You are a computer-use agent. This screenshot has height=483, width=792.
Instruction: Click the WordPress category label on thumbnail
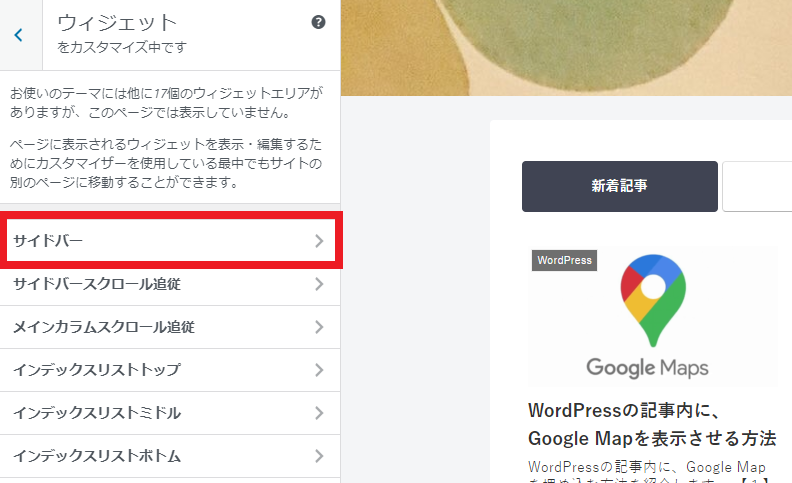pyautogui.click(x=564, y=260)
